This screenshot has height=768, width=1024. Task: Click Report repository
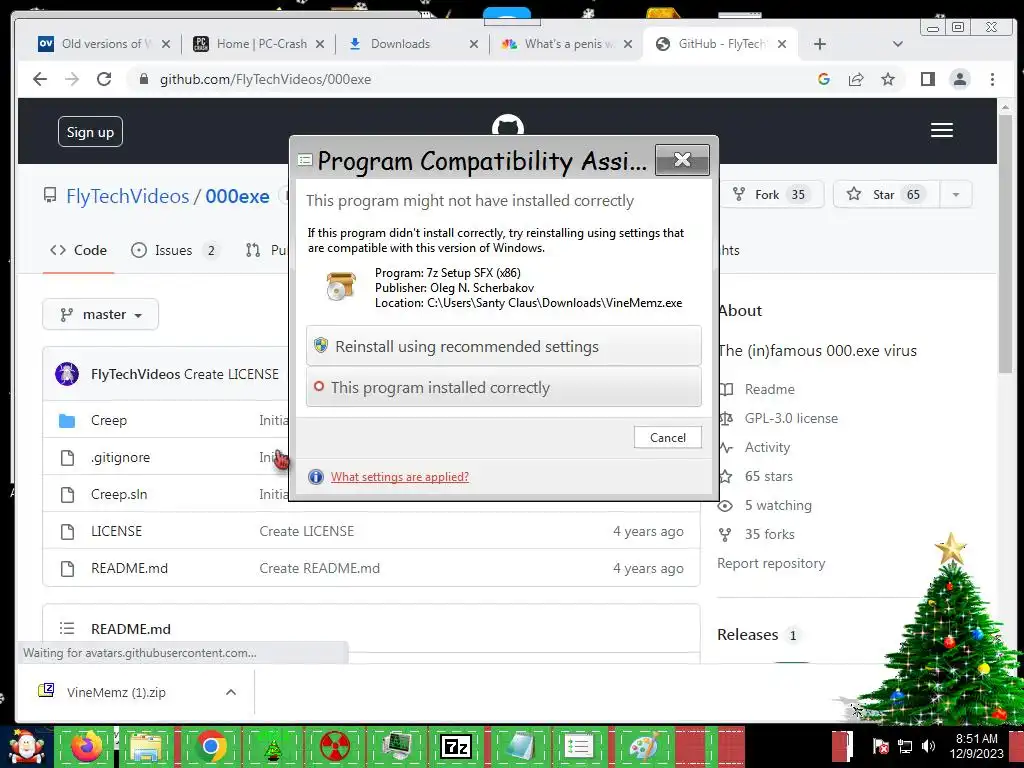pyautogui.click(x=771, y=563)
